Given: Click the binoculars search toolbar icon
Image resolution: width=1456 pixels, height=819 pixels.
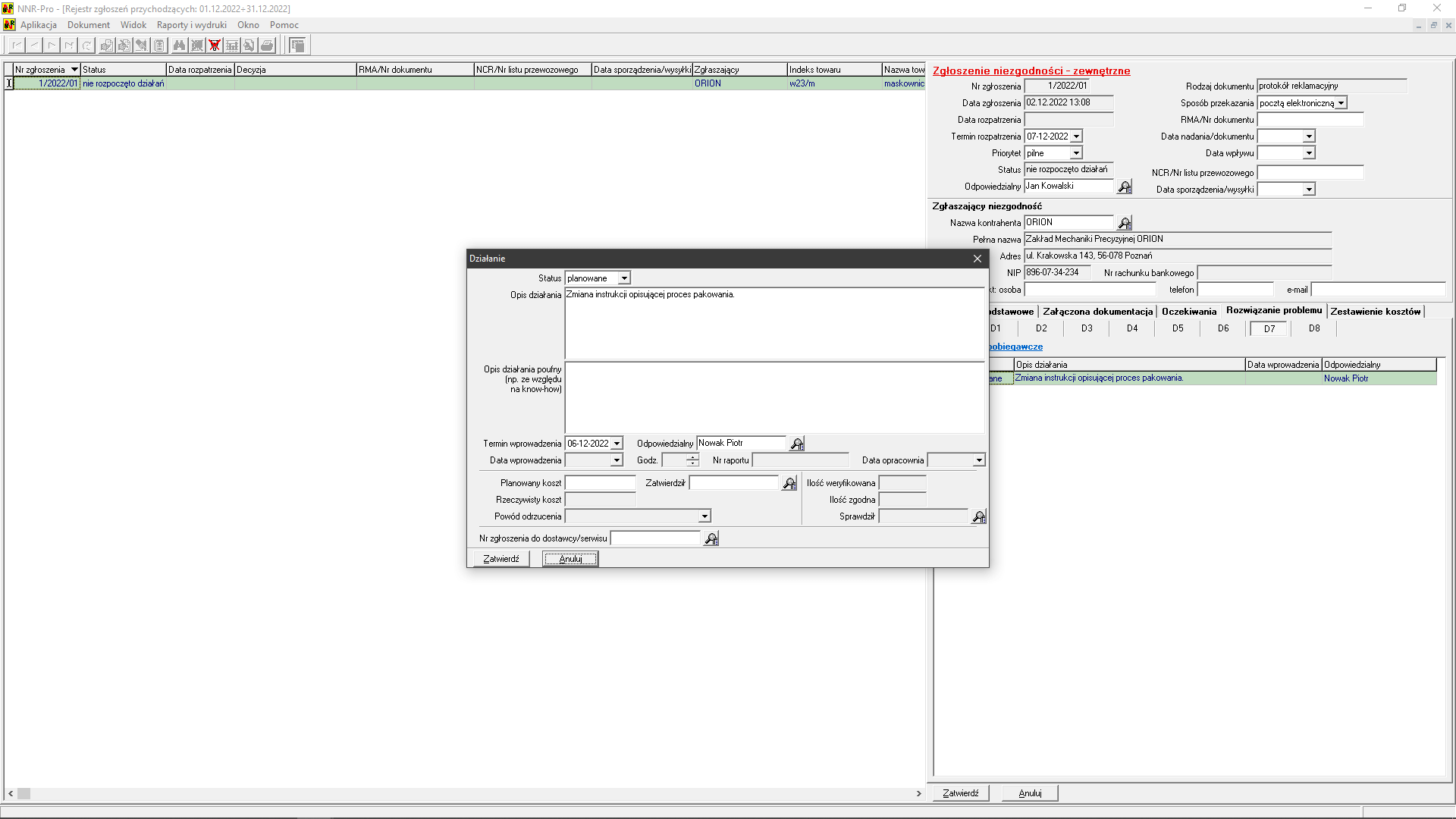Looking at the screenshot, I should coord(179,45).
